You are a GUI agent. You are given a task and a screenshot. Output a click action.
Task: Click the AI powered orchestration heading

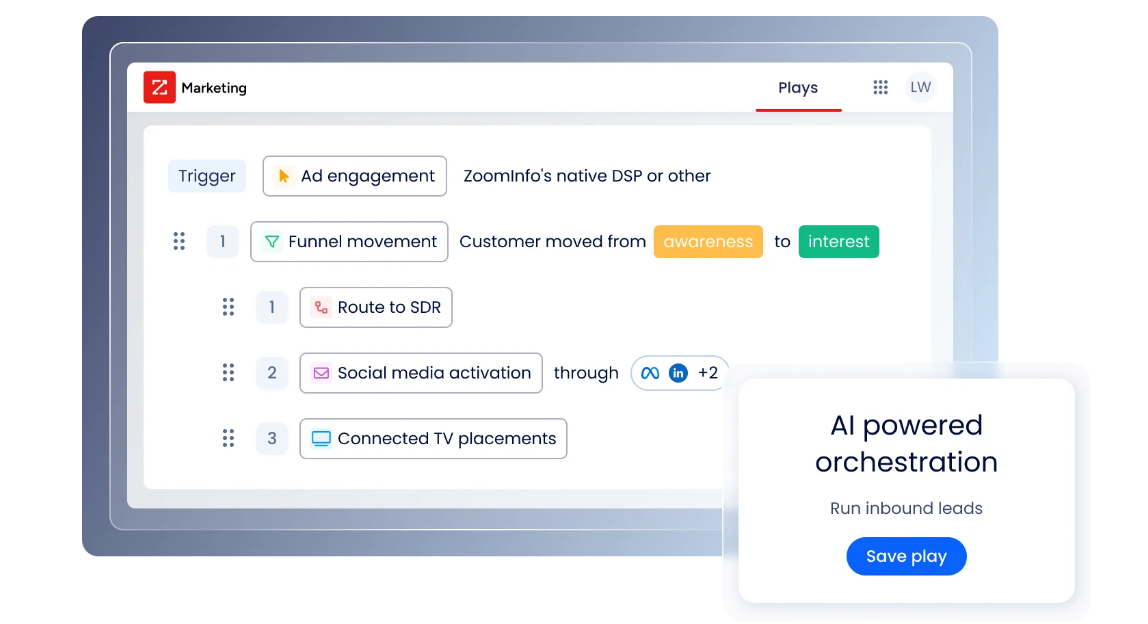906,443
